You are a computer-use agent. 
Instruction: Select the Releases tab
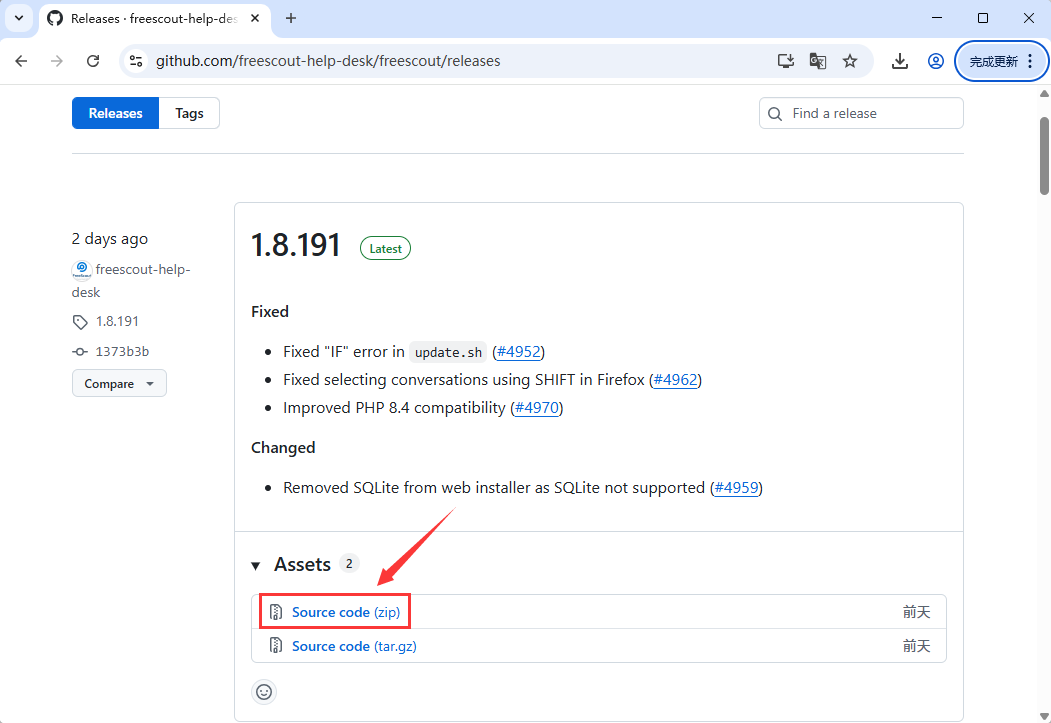point(115,113)
